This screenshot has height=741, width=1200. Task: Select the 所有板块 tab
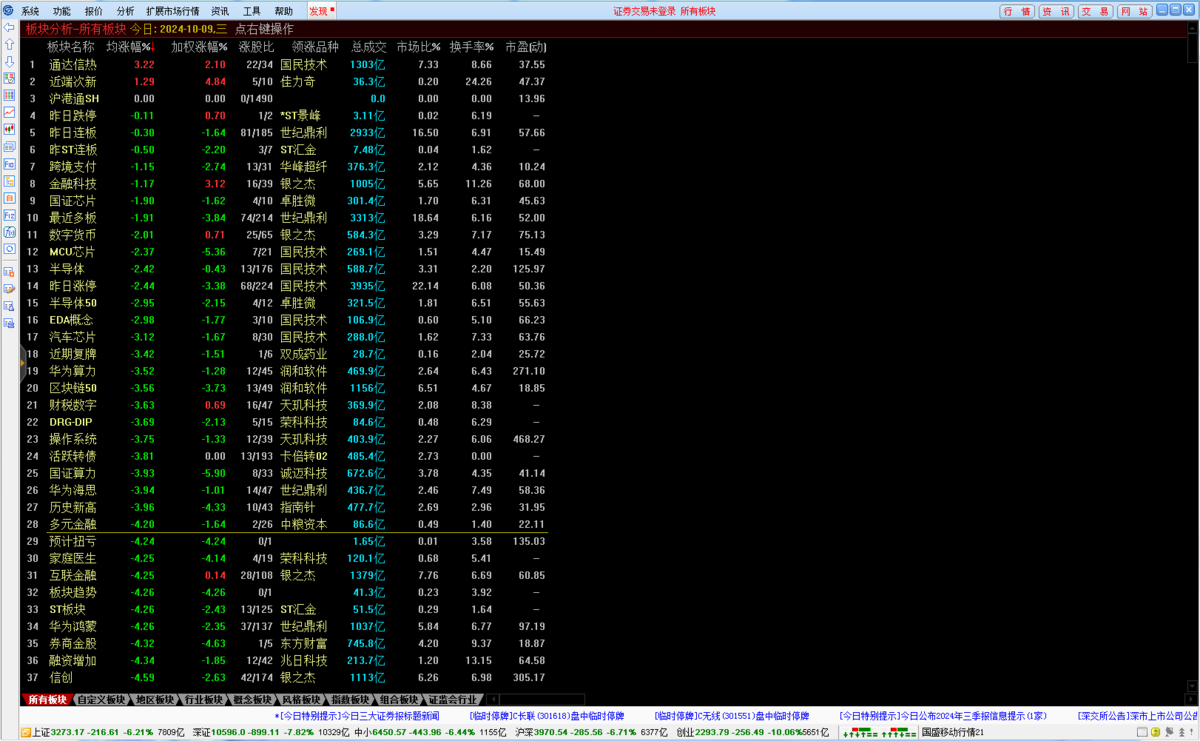click(48, 700)
